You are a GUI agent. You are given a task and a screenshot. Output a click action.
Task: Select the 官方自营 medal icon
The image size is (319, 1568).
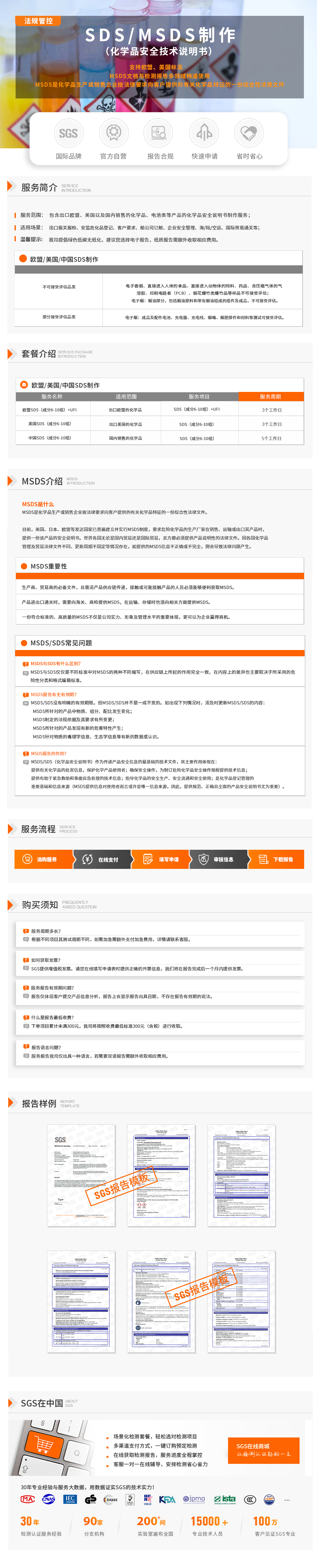[x=113, y=133]
